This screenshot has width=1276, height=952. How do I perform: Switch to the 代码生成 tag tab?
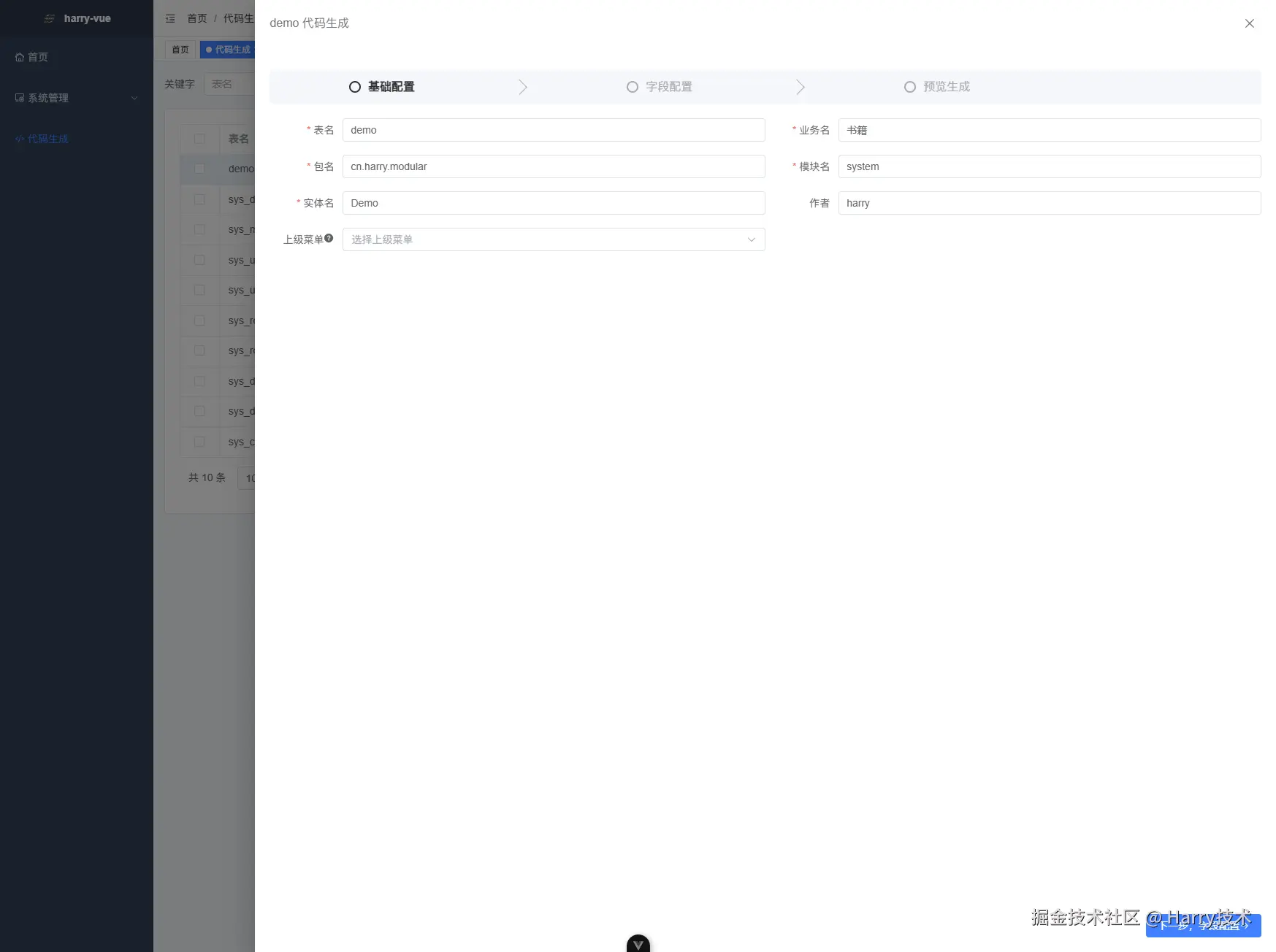[x=228, y=50]
